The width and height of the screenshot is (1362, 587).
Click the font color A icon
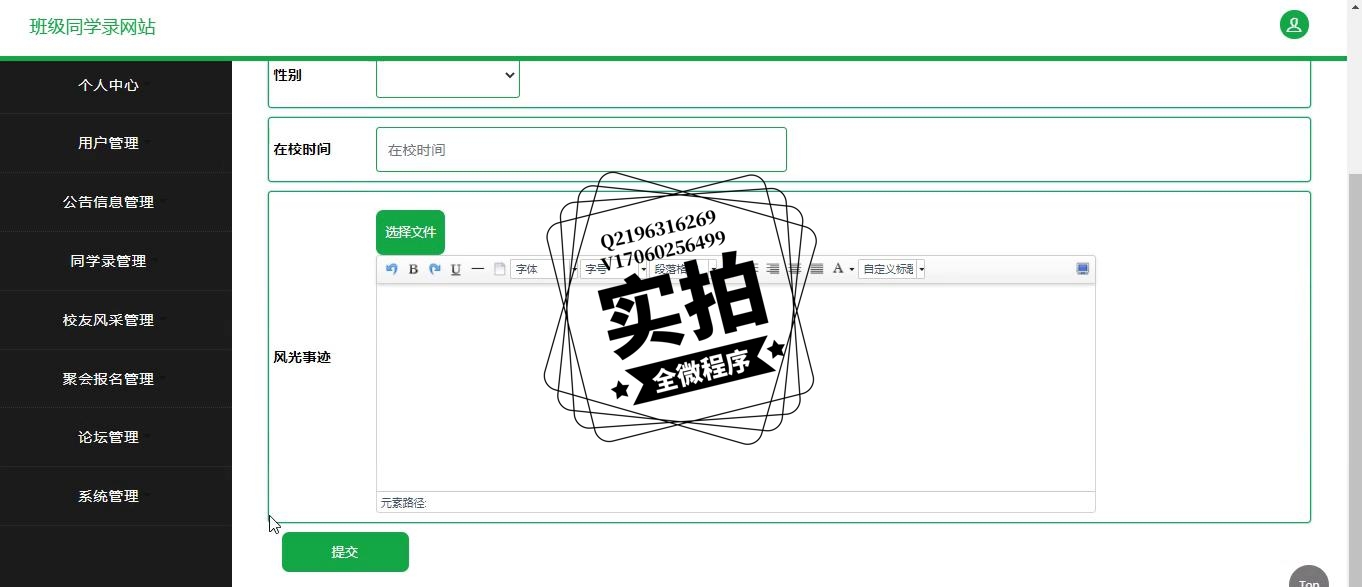[838, 269]
